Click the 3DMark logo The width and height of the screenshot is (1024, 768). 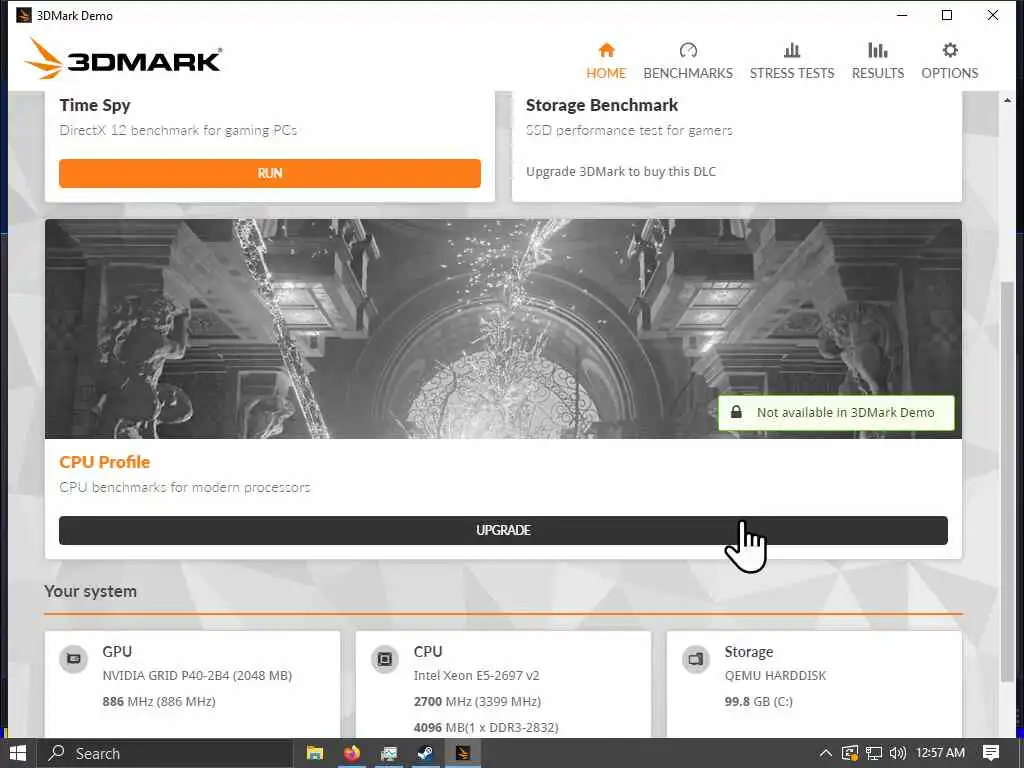point(123,59)
